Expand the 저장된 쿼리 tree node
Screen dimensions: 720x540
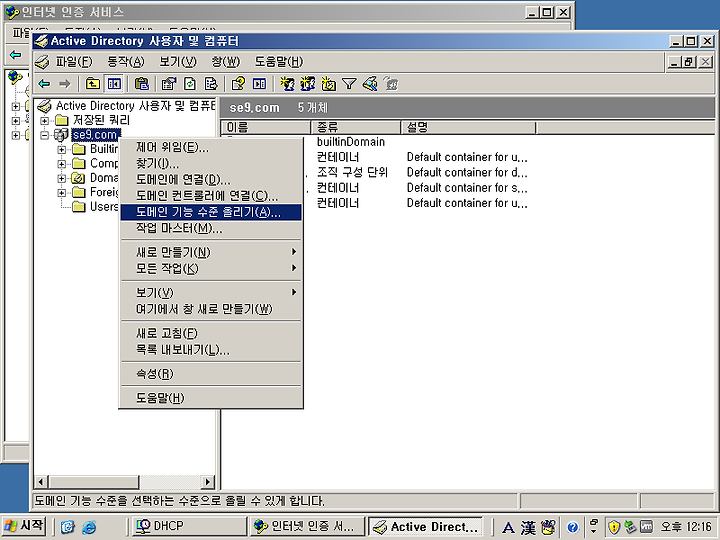45,121
